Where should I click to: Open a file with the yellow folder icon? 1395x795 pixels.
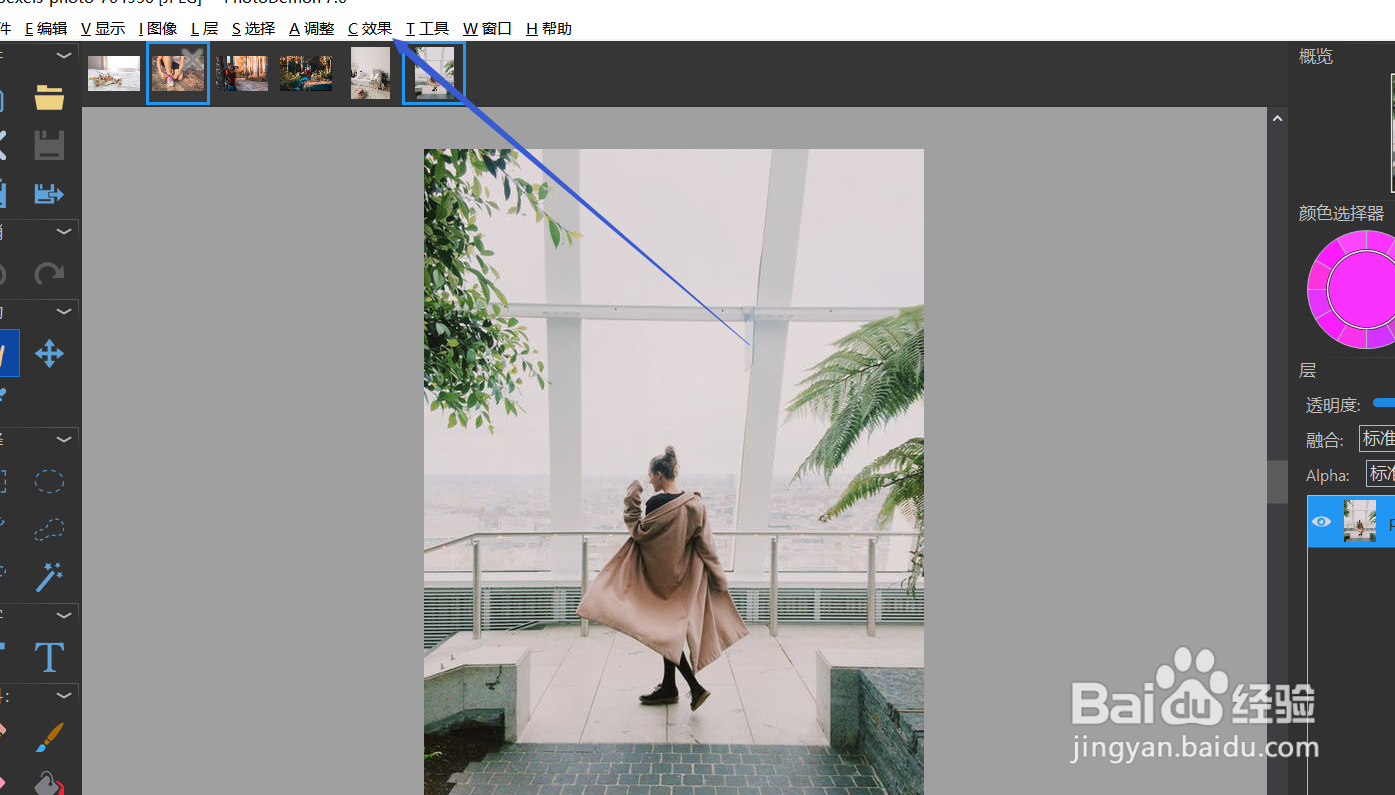[x=49, y=97]
